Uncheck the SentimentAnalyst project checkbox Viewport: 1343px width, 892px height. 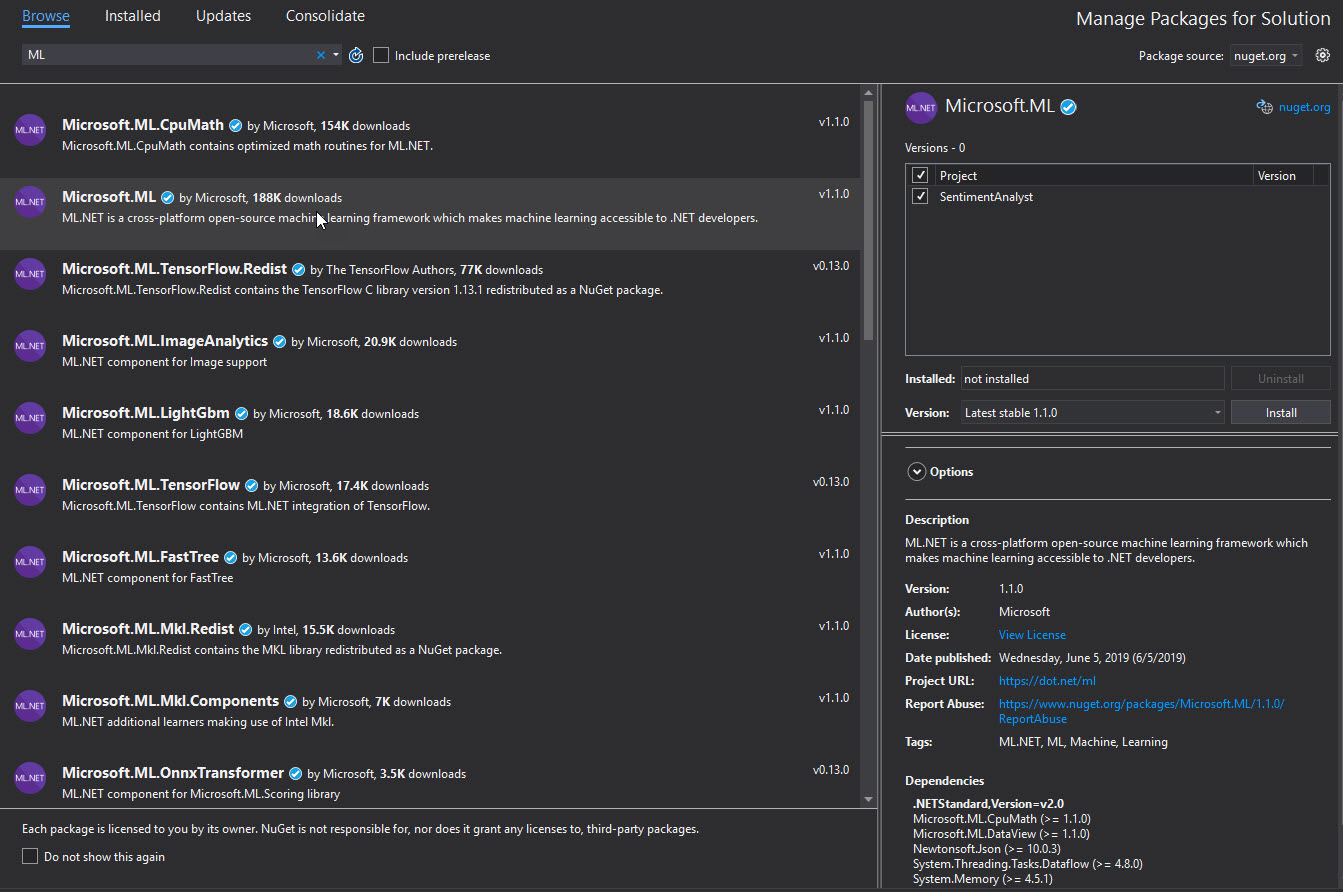pyautogui.click(x=921, y=197)
